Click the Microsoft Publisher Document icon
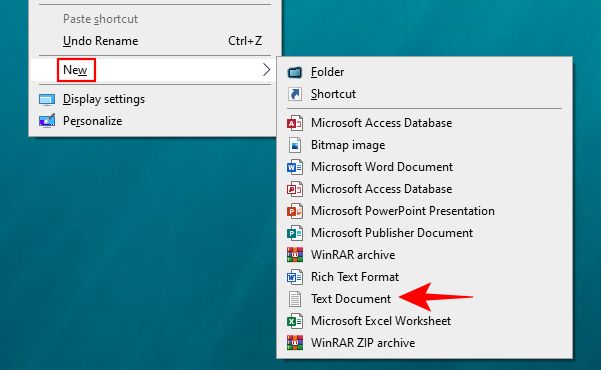This screenshot has width=601, height=370. [295, 233]
